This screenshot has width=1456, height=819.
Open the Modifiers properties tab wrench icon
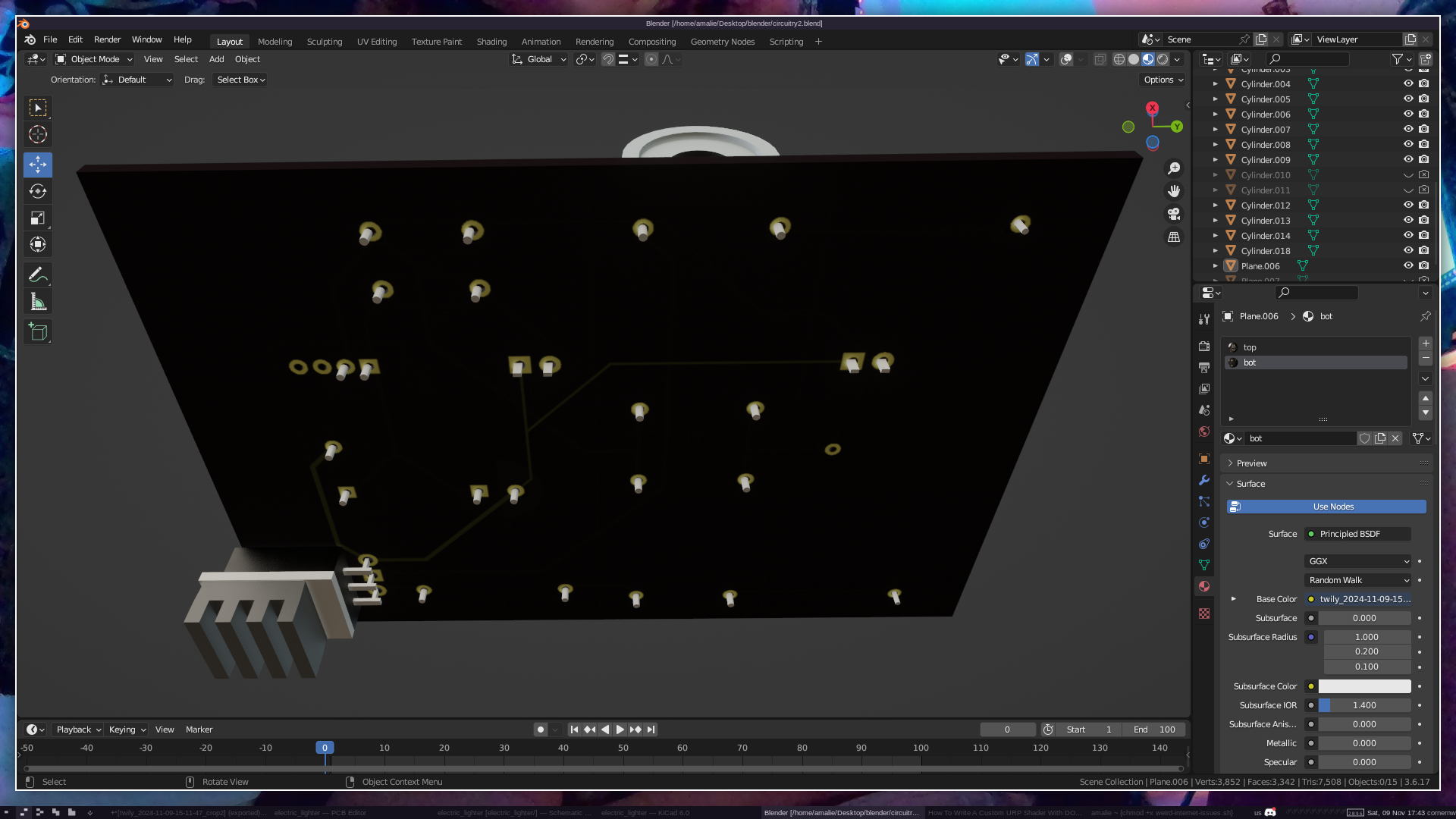click(1204, 480)
